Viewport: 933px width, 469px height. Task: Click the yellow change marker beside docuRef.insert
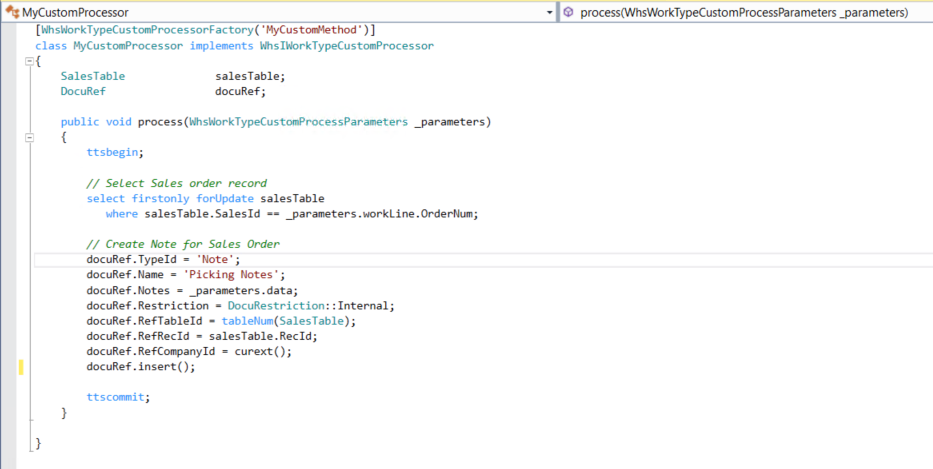pyautogui.click(x=21, y=367)
